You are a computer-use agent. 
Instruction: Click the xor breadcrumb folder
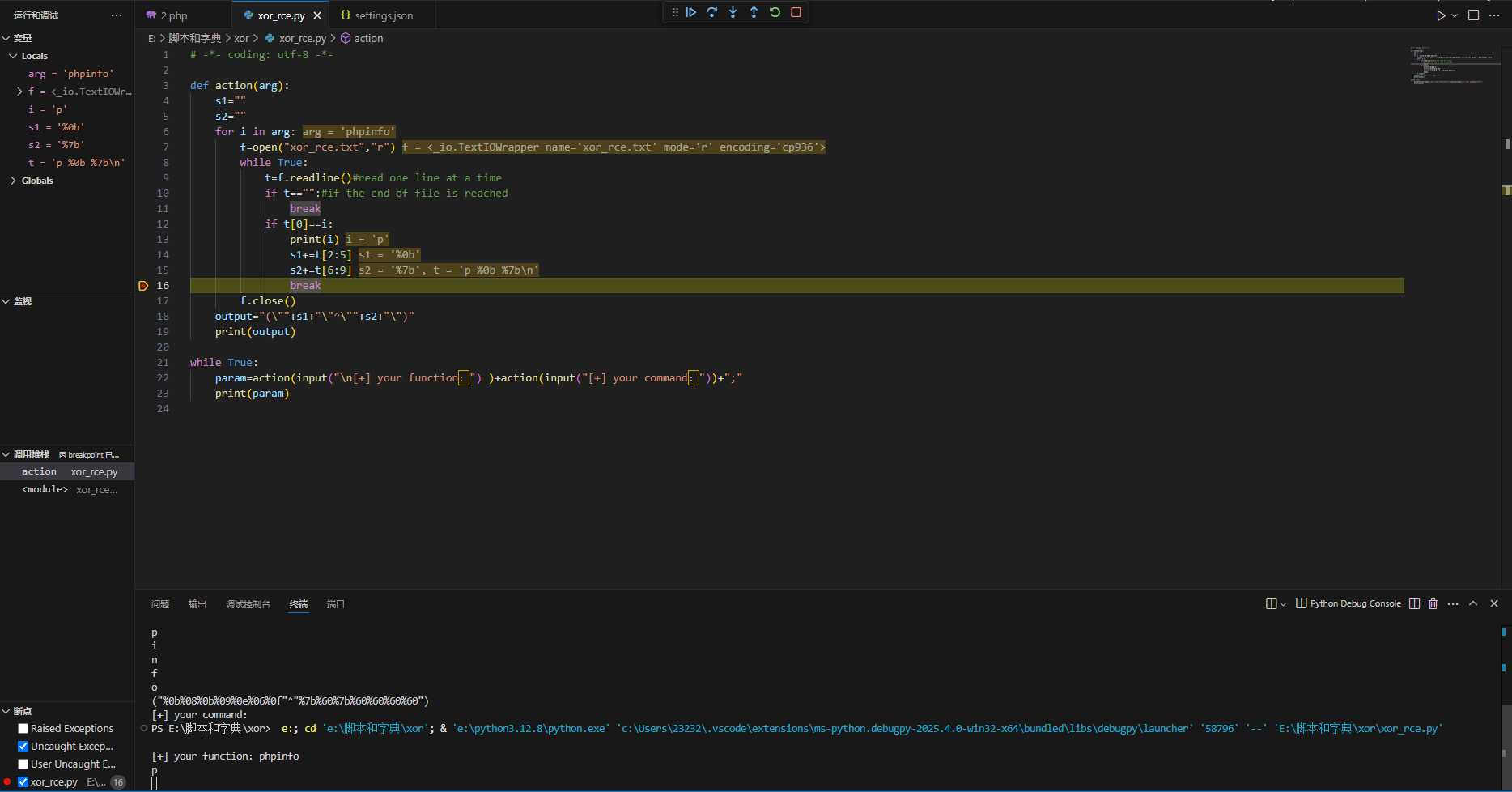click(242, 38)
